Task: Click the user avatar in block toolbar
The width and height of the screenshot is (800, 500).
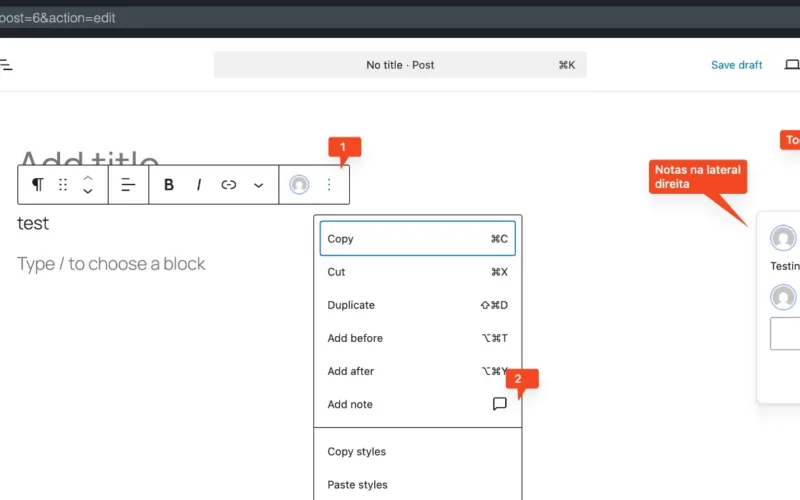Action: pyautogui.click(x=299, y=185)
